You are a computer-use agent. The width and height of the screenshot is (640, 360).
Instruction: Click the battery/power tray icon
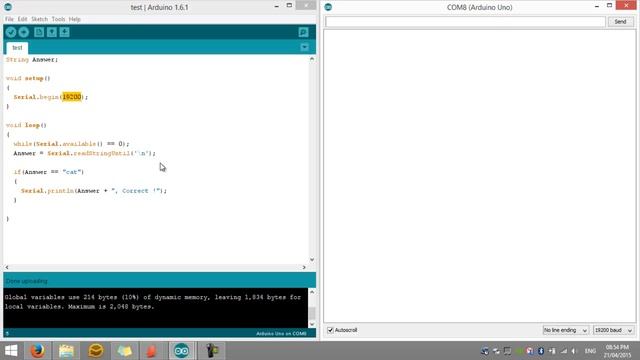point(552,351)
